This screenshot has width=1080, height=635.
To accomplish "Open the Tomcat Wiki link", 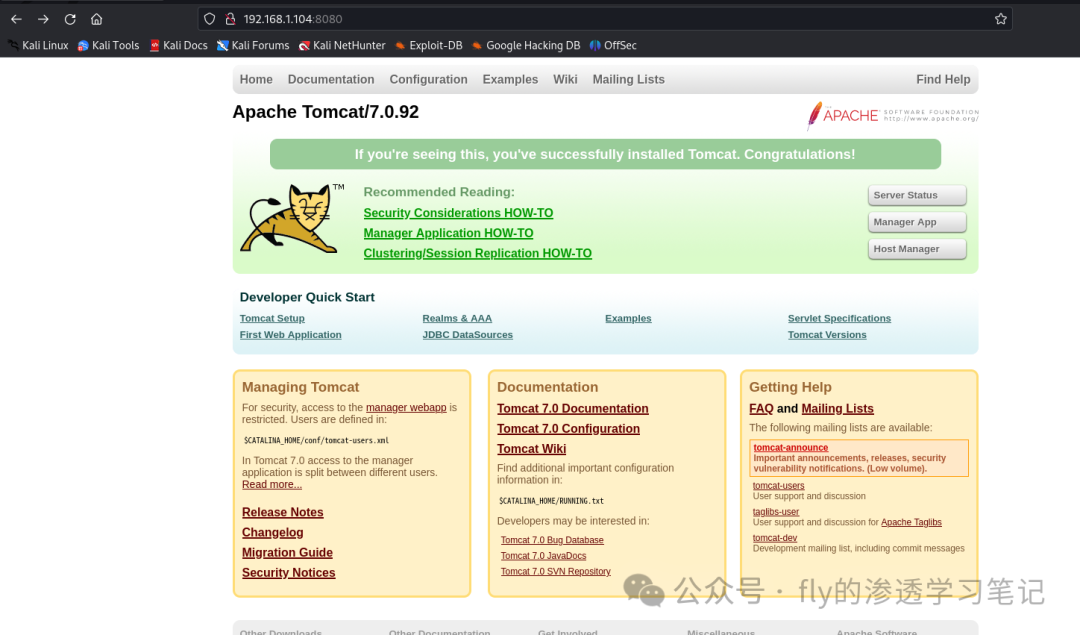I will 532,449.
